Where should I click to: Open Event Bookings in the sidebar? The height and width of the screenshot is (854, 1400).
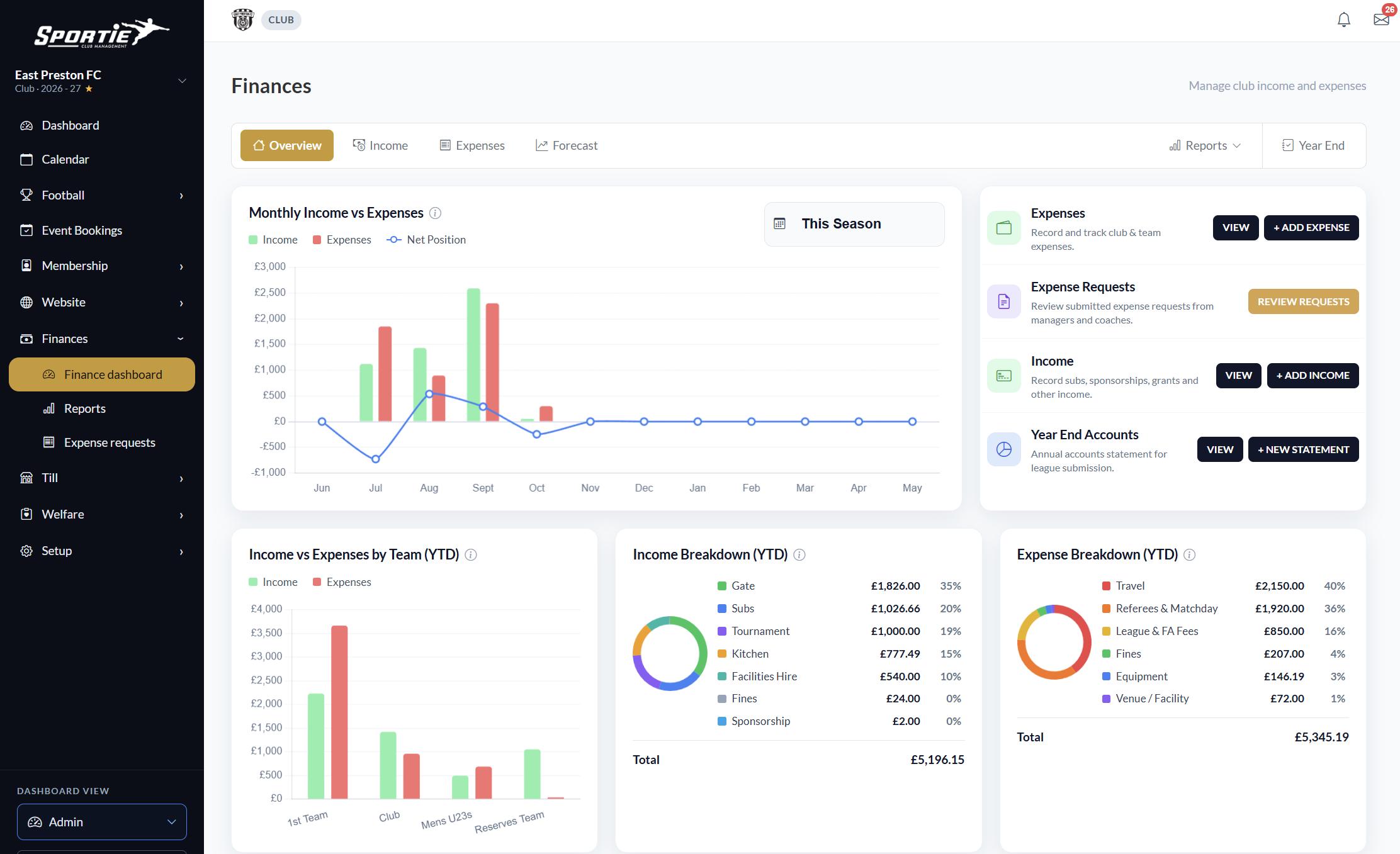tap(102, 230)
